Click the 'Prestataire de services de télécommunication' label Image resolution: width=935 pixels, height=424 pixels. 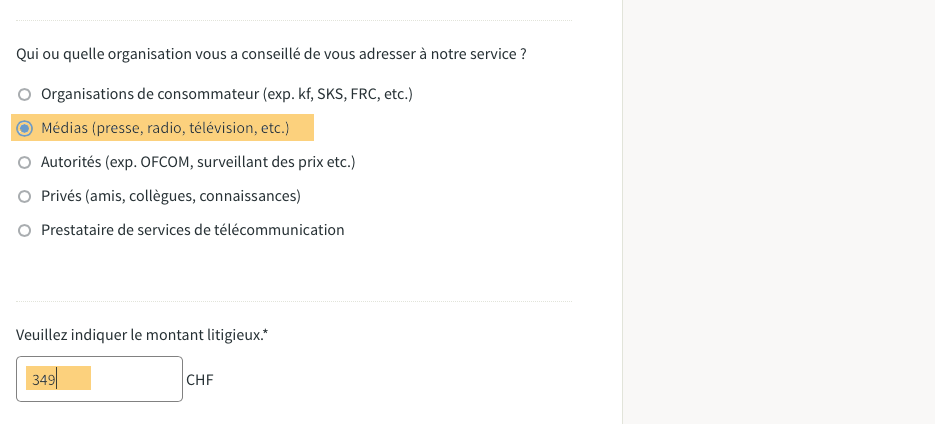(x=193, y=230)
